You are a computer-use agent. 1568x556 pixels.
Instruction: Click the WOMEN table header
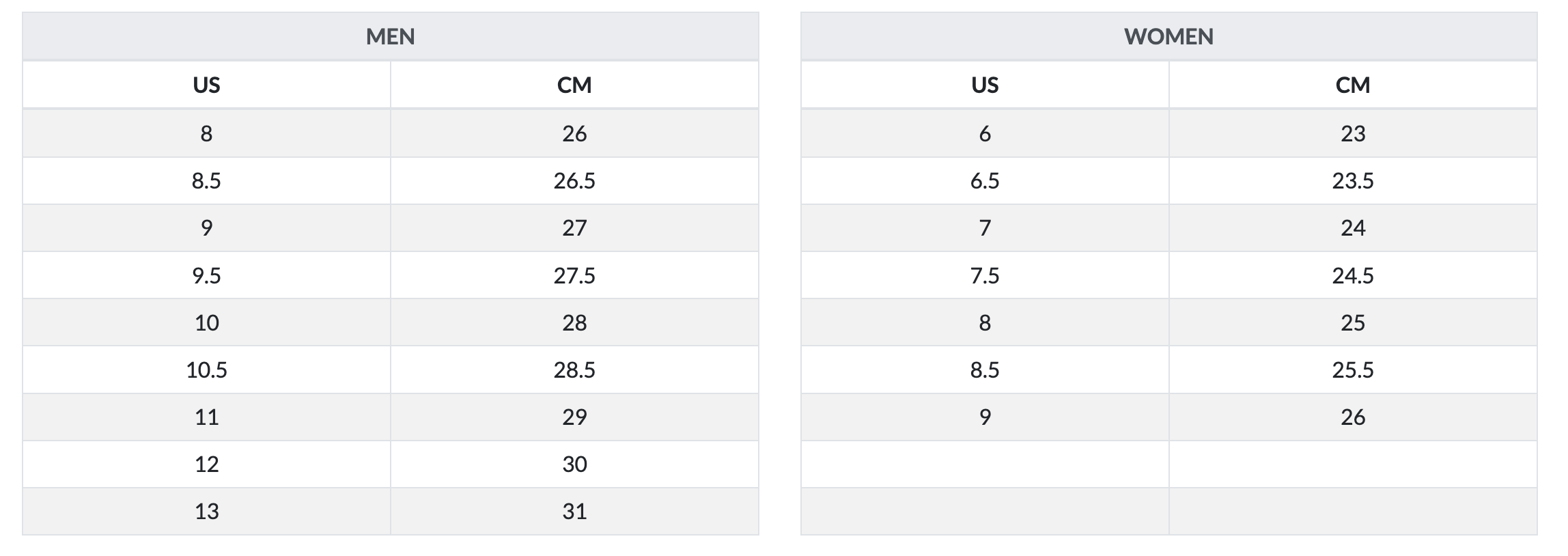pyautogui.click(x=1168, y=36)
